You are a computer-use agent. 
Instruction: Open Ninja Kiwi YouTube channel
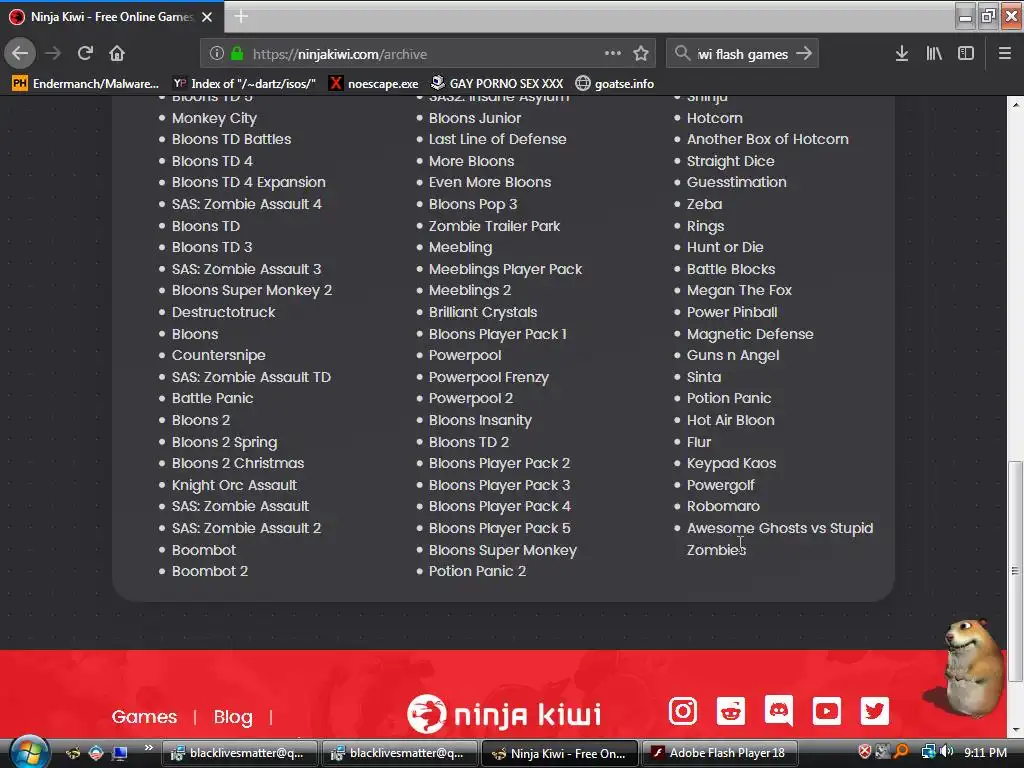(826, 711)
